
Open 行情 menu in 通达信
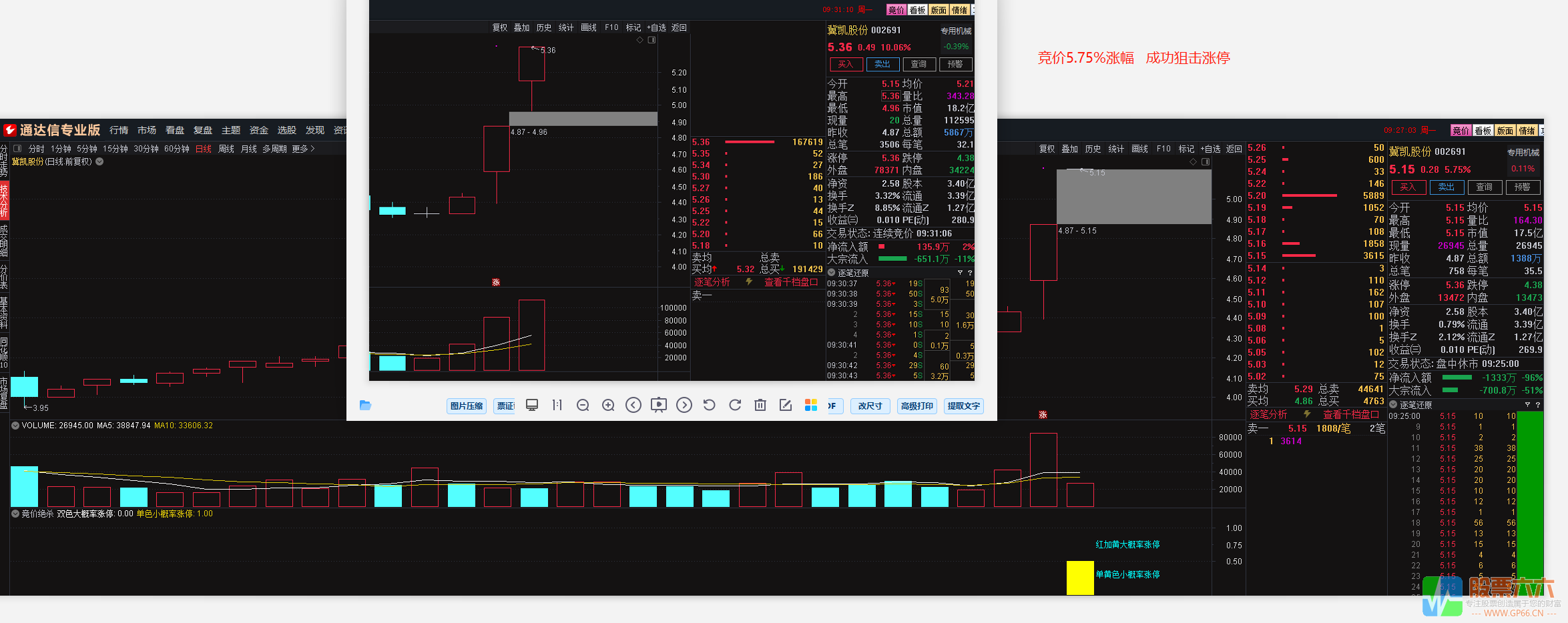pos(119,130)
